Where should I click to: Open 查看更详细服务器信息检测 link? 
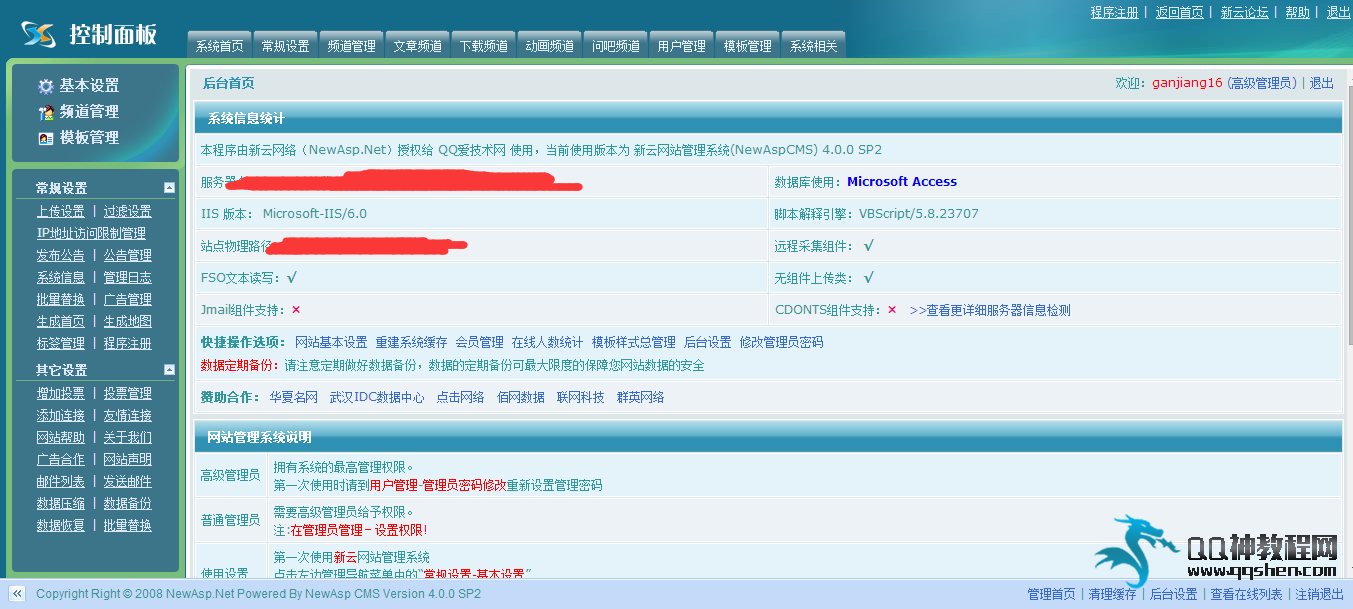pos(990,310)
